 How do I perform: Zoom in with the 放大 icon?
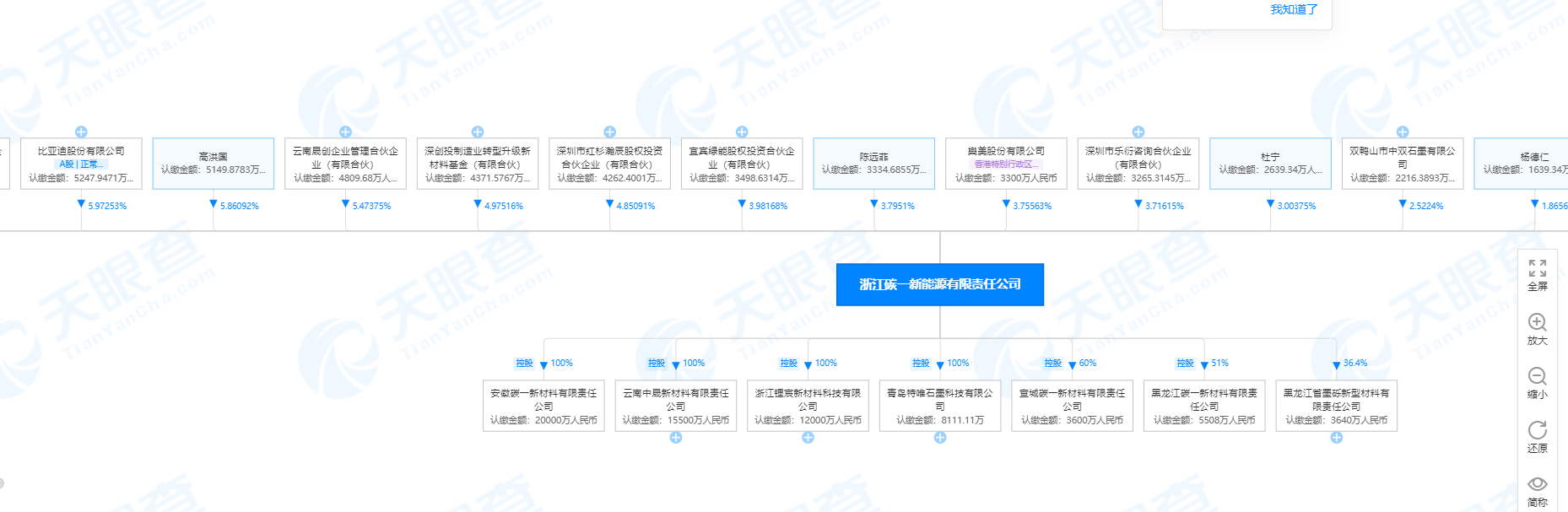(x=1537, y=322)
